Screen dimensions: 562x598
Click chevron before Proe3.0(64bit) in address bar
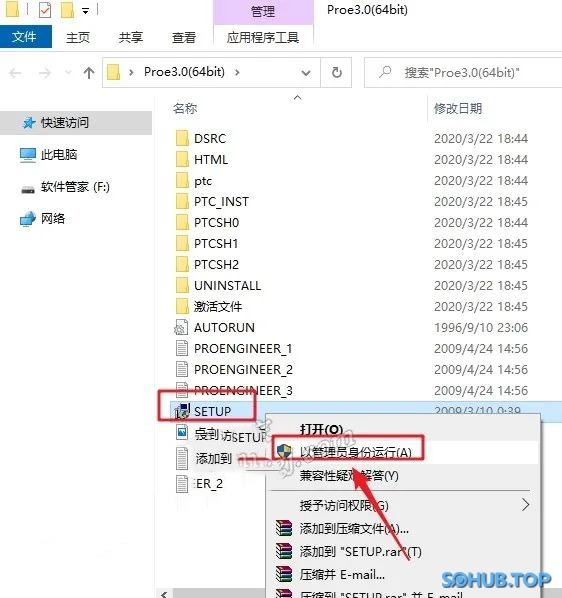pos(131,72)
